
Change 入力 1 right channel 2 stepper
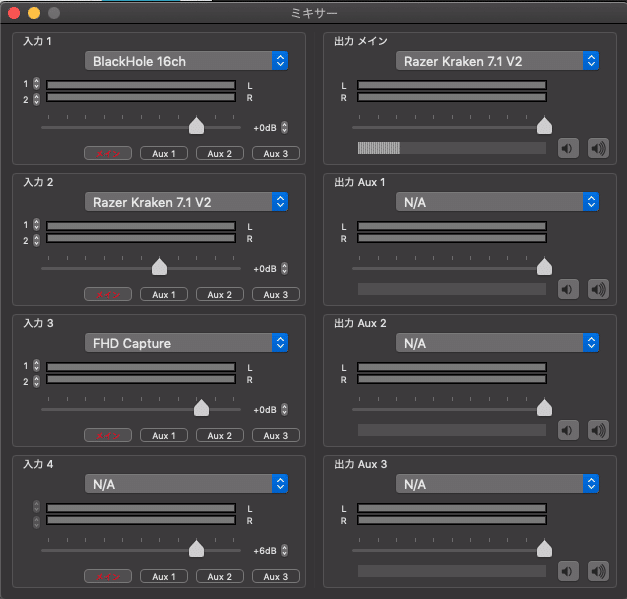click(x=36, y=99)
